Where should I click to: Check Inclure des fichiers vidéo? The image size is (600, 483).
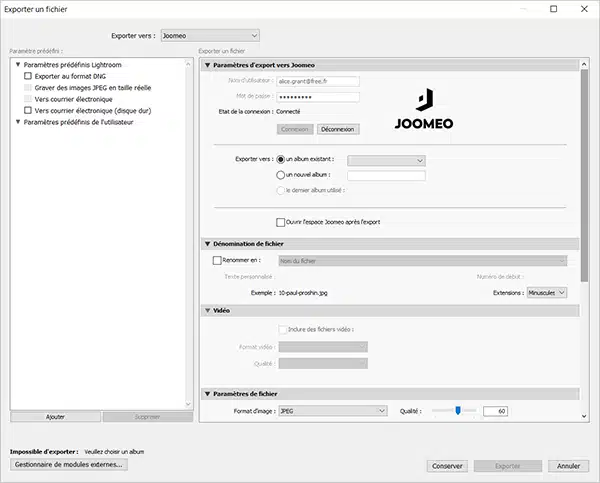click(x=282, y=329)
